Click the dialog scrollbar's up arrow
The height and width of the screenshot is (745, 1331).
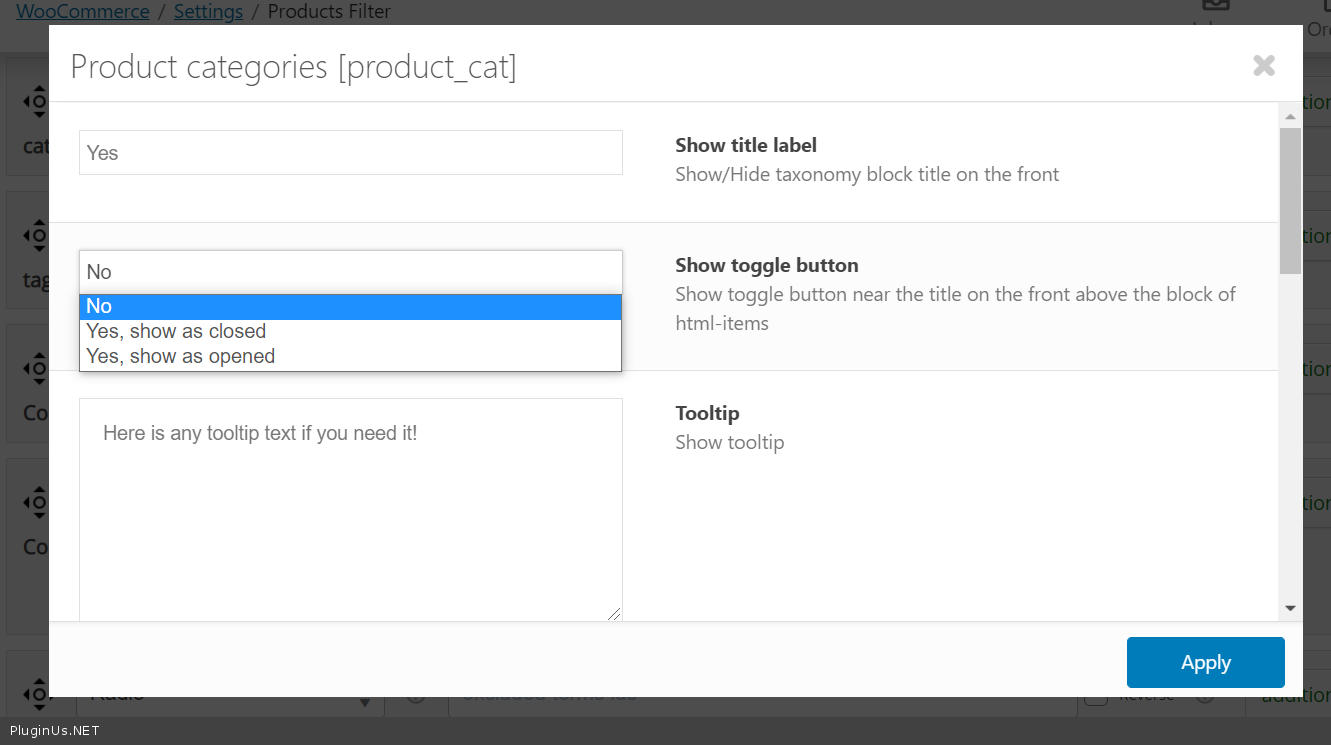click(1290, 117)
